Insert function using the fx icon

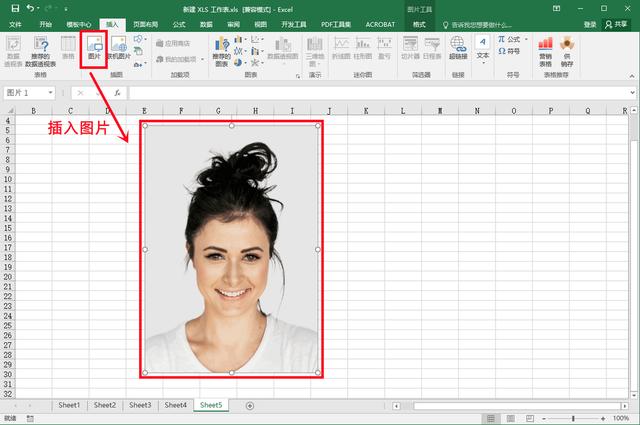pyautogui.click(x=115, y=93)
